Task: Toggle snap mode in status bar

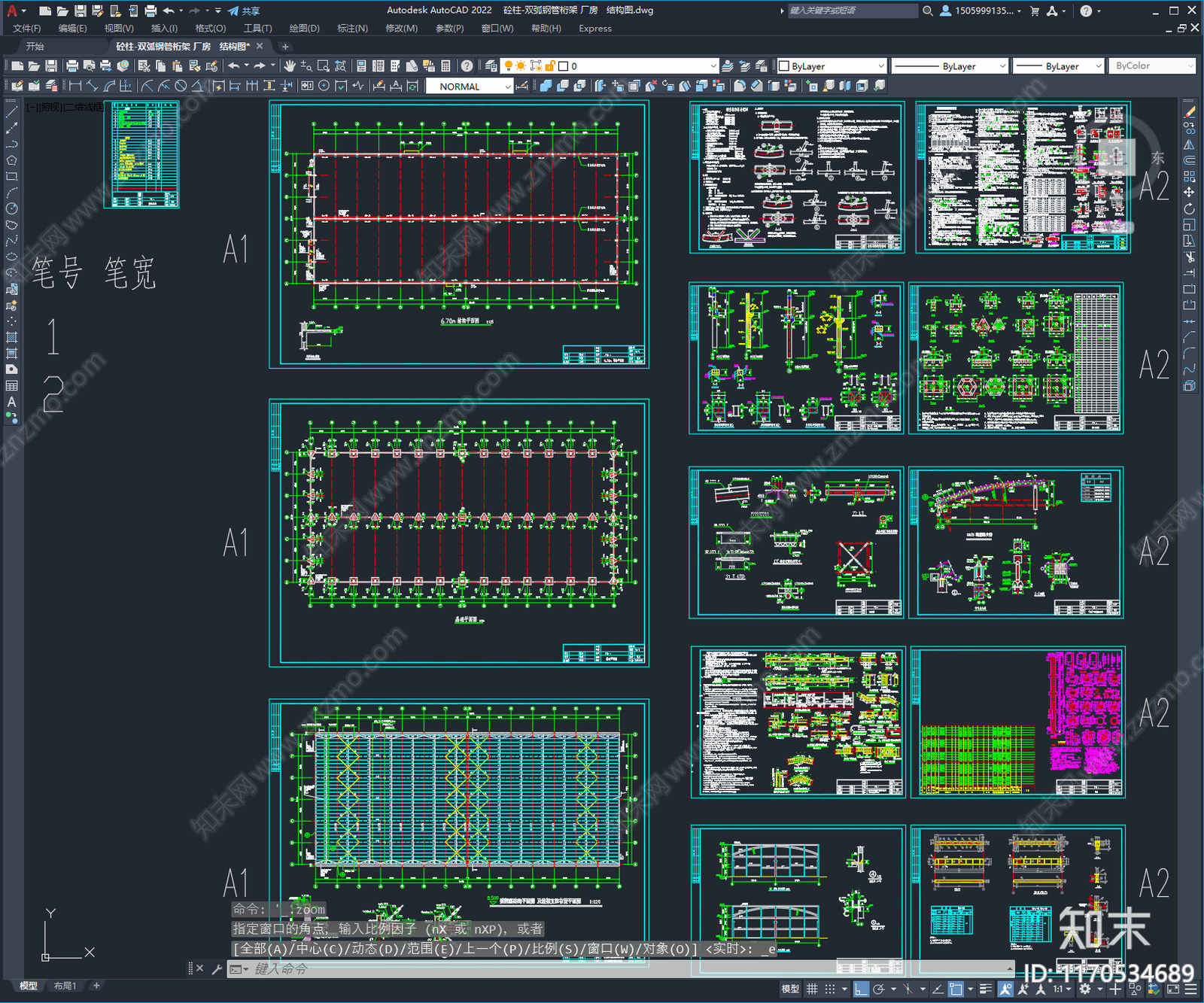Action: [x=830, y=989]
